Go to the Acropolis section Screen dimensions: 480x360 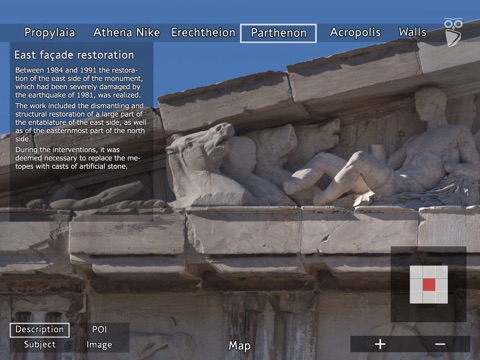355,32
